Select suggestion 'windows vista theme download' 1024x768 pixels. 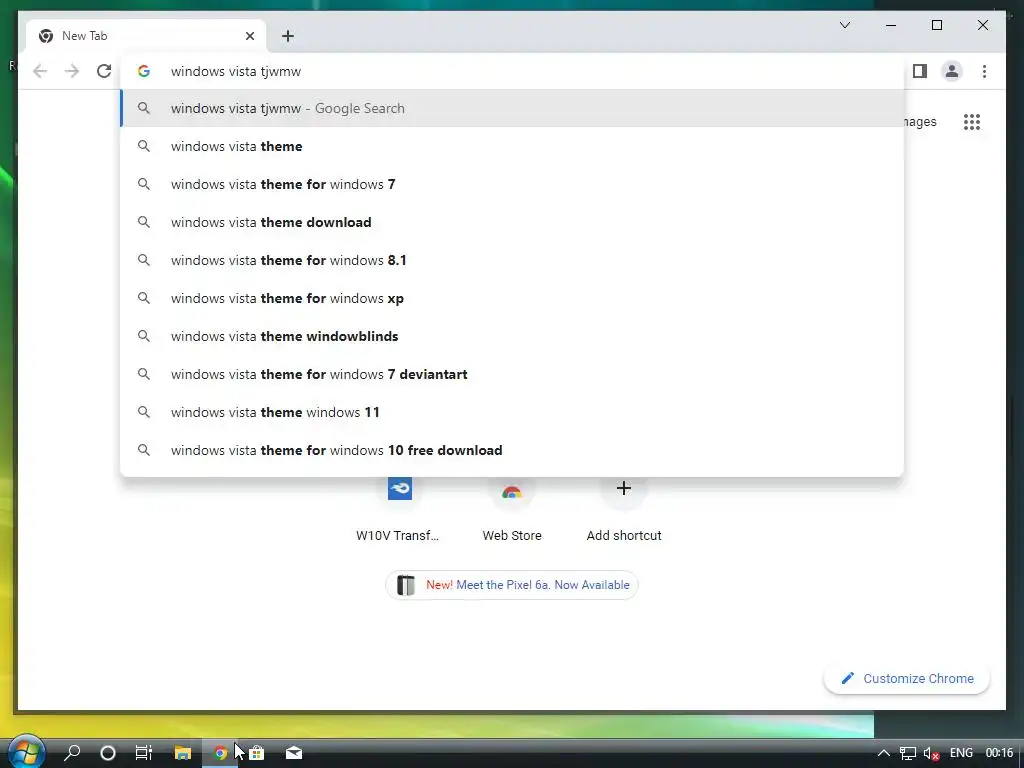tap(513, 222)
